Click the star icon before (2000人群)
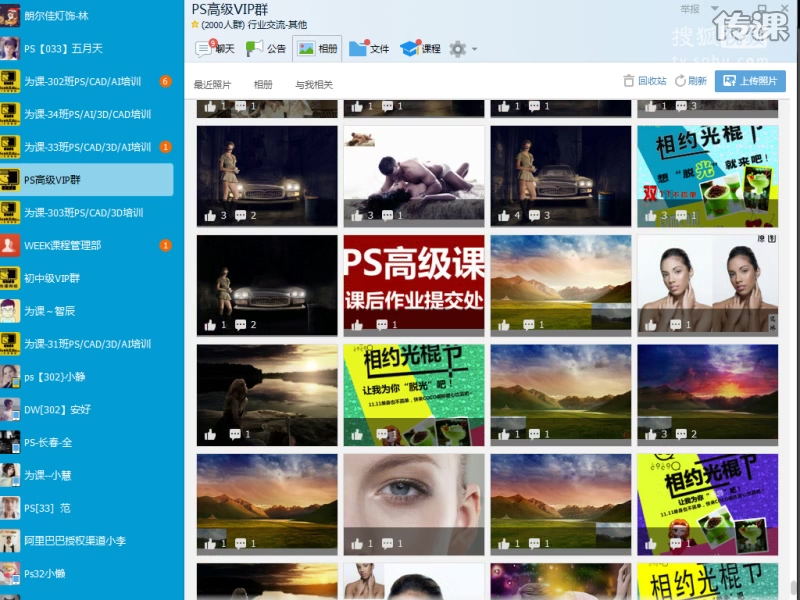 (x=195, y=24)
